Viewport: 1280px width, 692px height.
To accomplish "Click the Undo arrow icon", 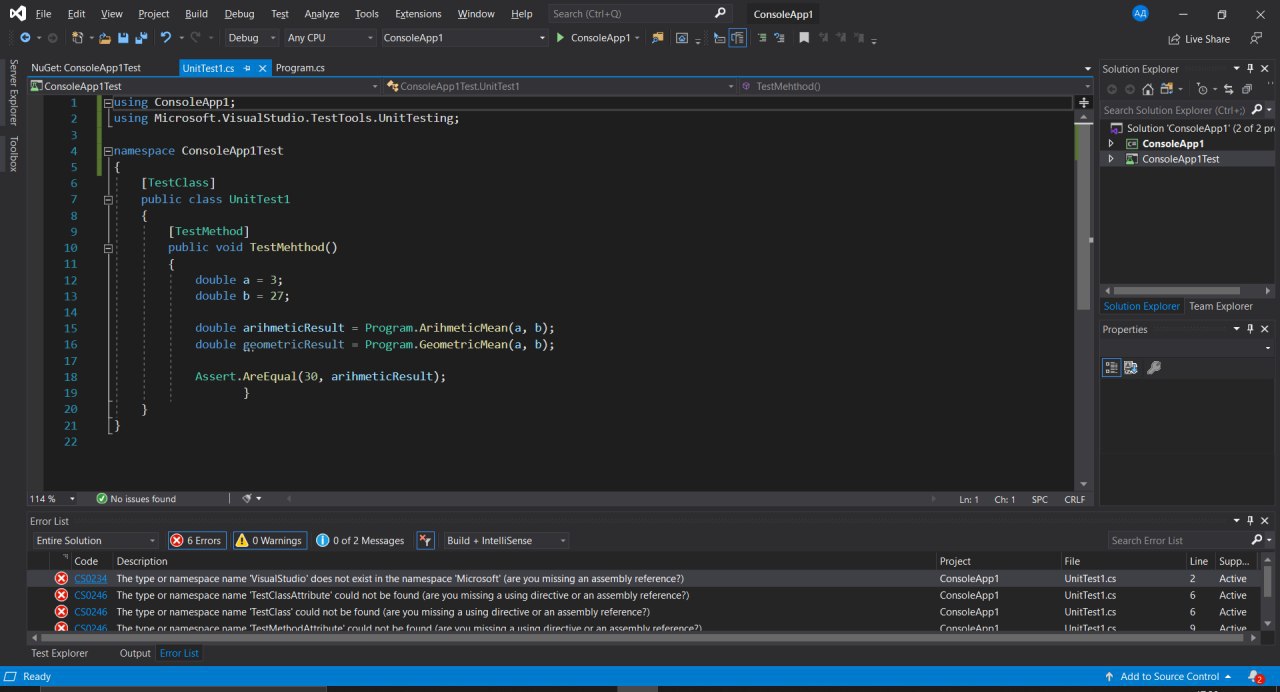I will (x=166, y=37).
